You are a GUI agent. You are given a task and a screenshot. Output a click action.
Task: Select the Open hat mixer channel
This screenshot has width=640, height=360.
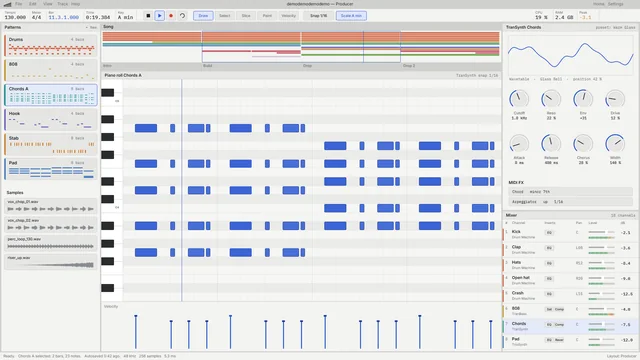[570, 280]
